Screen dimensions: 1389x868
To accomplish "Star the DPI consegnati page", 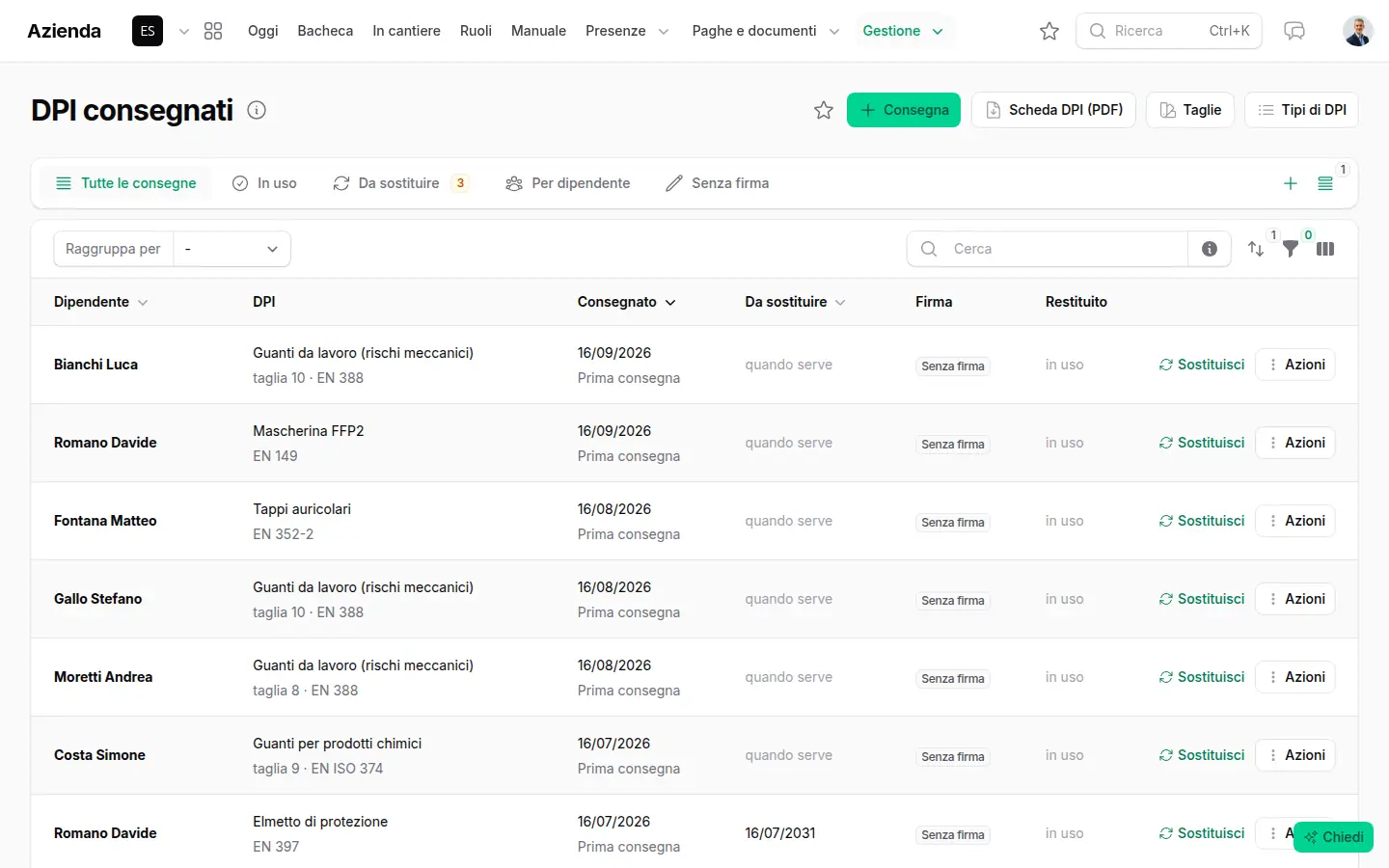I will pyautogui.click(x=824, y=110).
